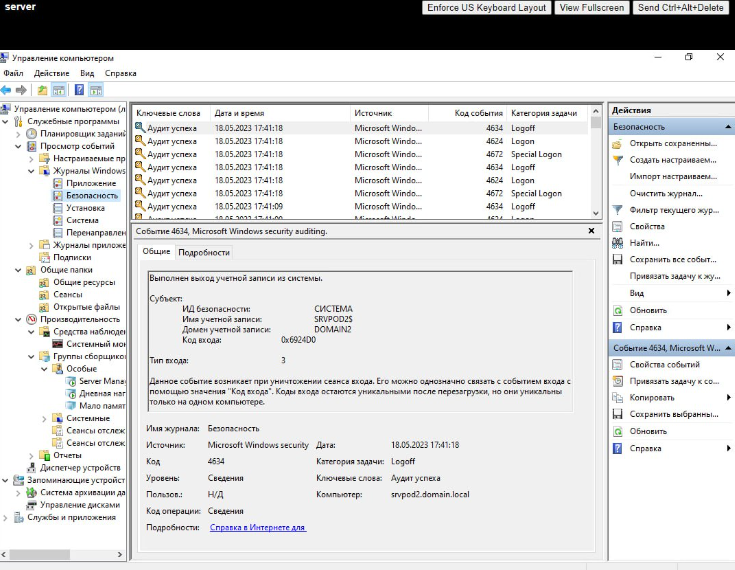
Task: Click the Создать настраиваемое представление funnel icon
Action: click(x=618, y=160)
